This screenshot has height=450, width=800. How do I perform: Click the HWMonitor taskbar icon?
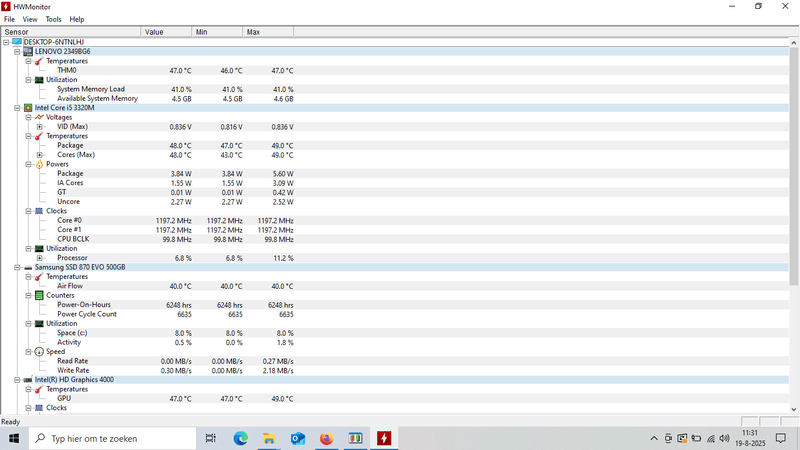point(384,438)
